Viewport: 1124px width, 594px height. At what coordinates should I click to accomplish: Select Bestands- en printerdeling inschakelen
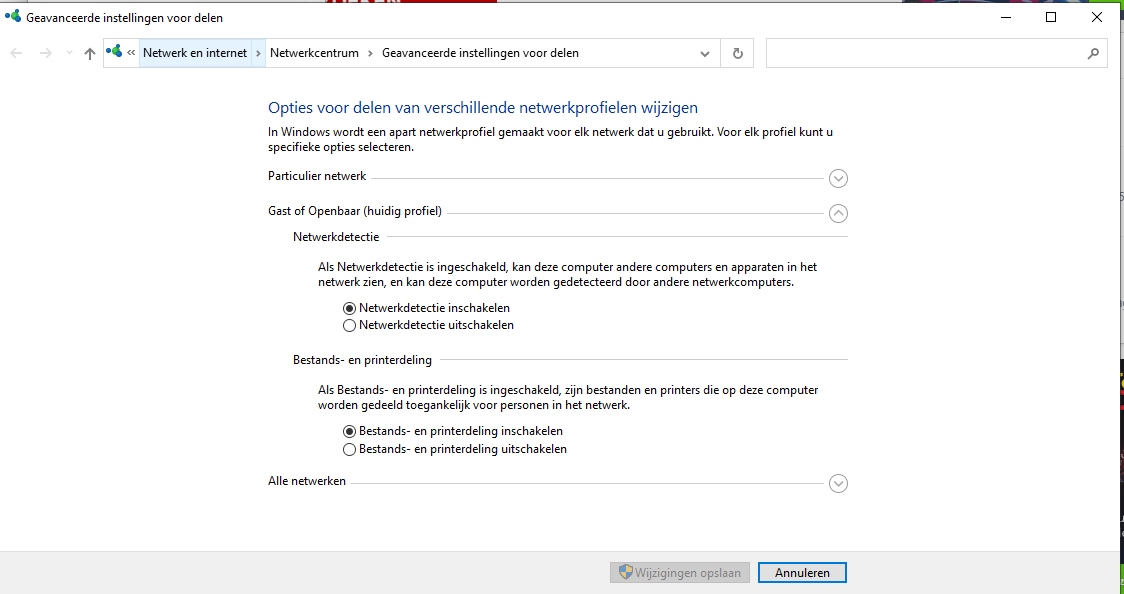(453, 431)
